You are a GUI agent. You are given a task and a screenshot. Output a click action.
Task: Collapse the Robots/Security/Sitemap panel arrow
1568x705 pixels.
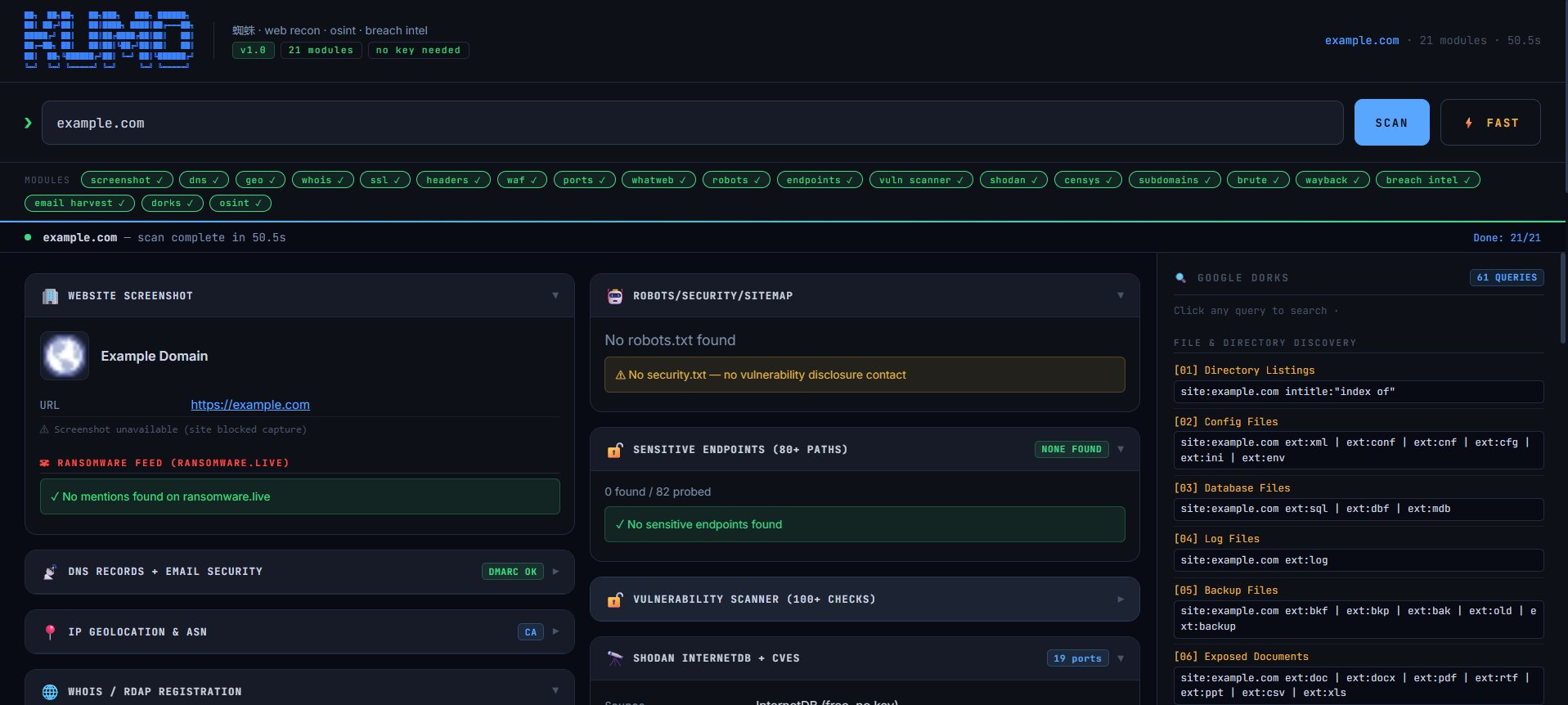point(1121,295)
